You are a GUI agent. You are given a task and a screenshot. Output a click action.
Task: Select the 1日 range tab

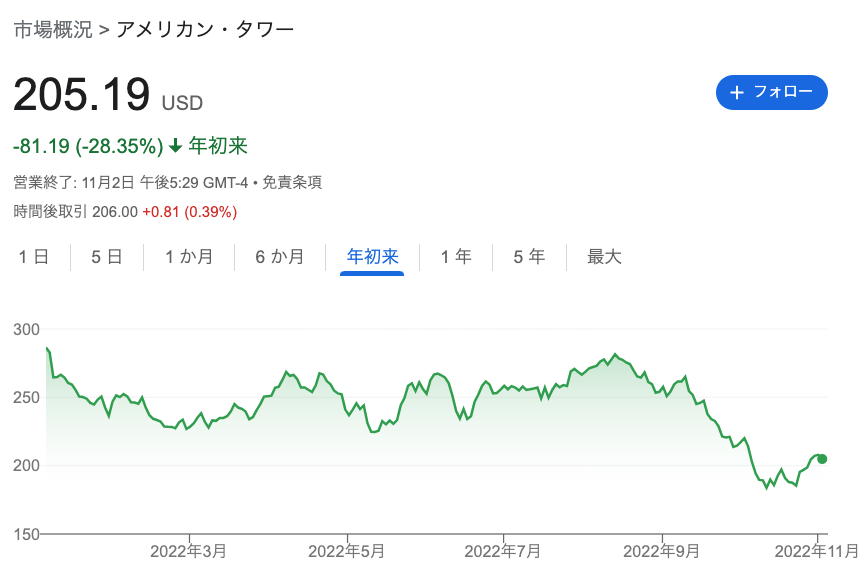pyautogui.click(x=34, y=257)
